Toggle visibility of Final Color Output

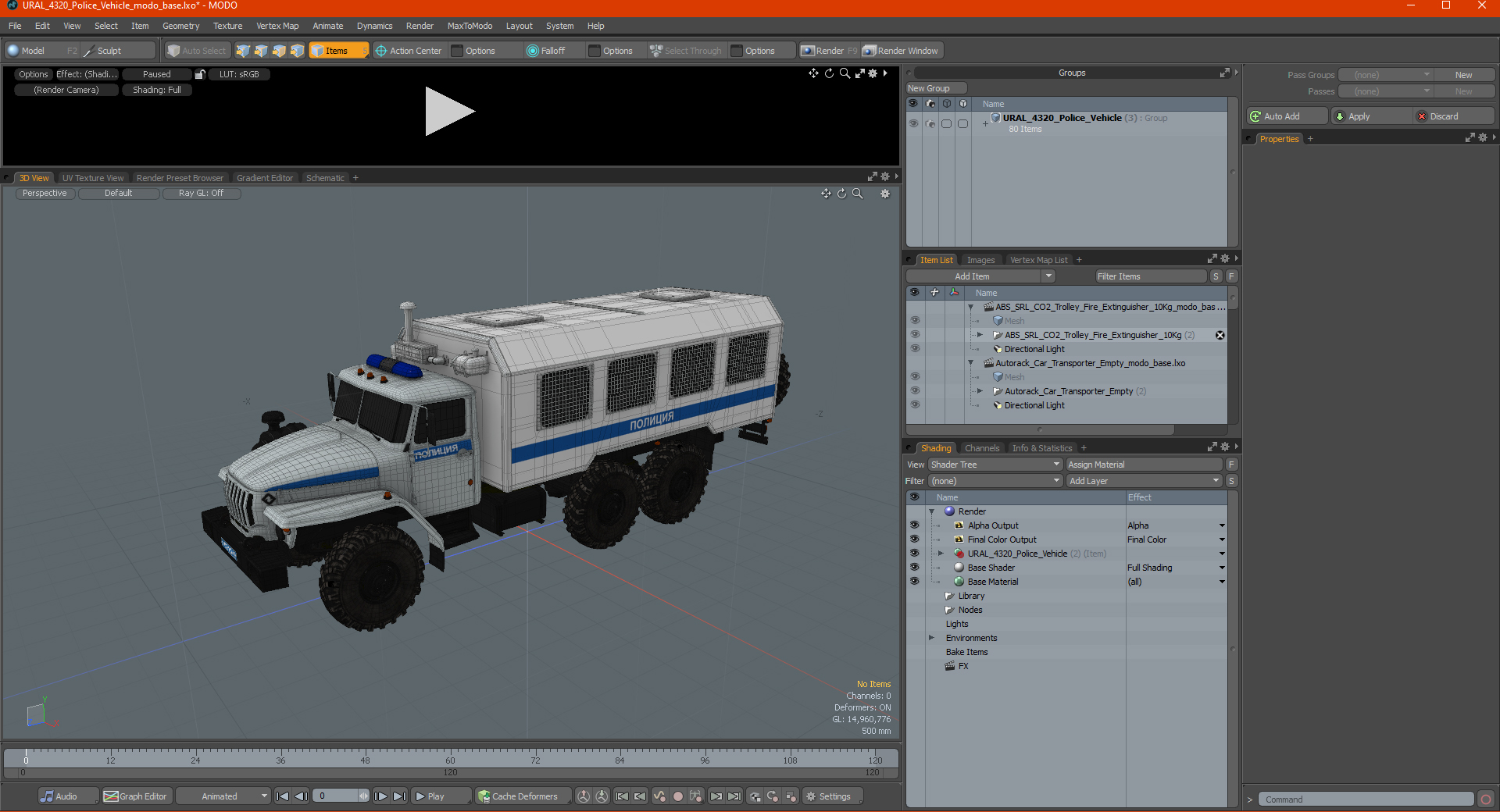[x=914, y=540]
